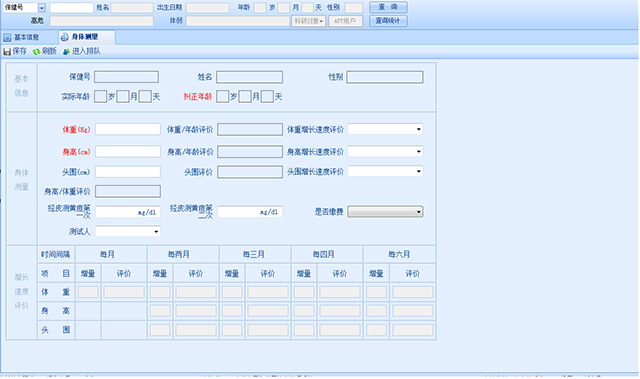Click the top search text field
The height and width of the screenshot is (379, 640).
coord(71,8)
